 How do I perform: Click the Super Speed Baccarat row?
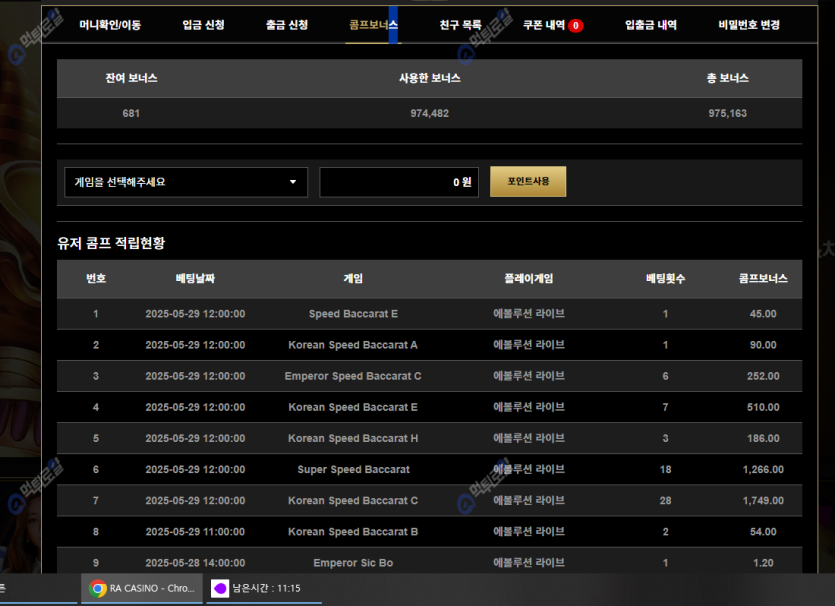[x=353, y=469]
